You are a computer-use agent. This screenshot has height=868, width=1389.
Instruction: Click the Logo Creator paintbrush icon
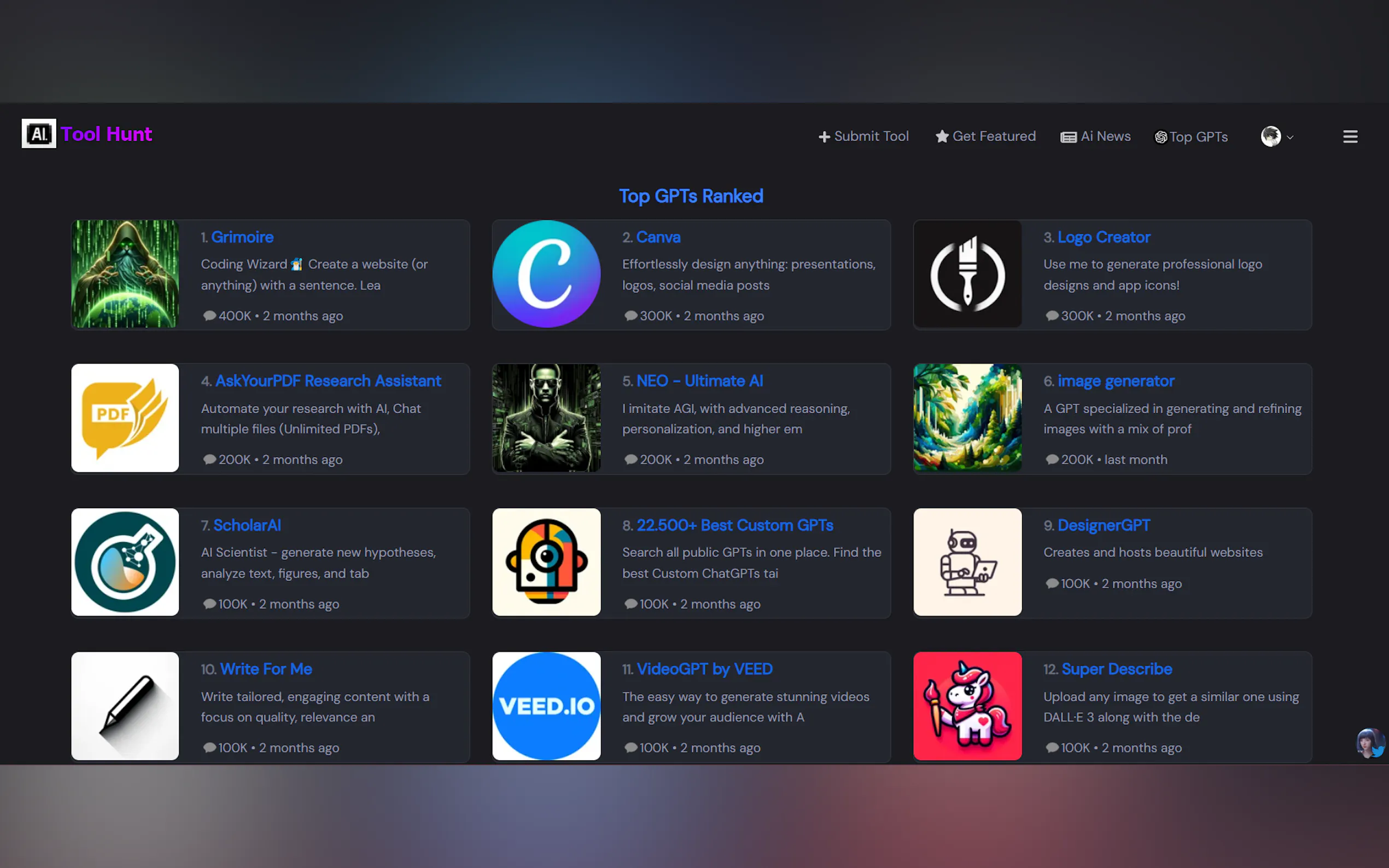click(x=967, y=274)
